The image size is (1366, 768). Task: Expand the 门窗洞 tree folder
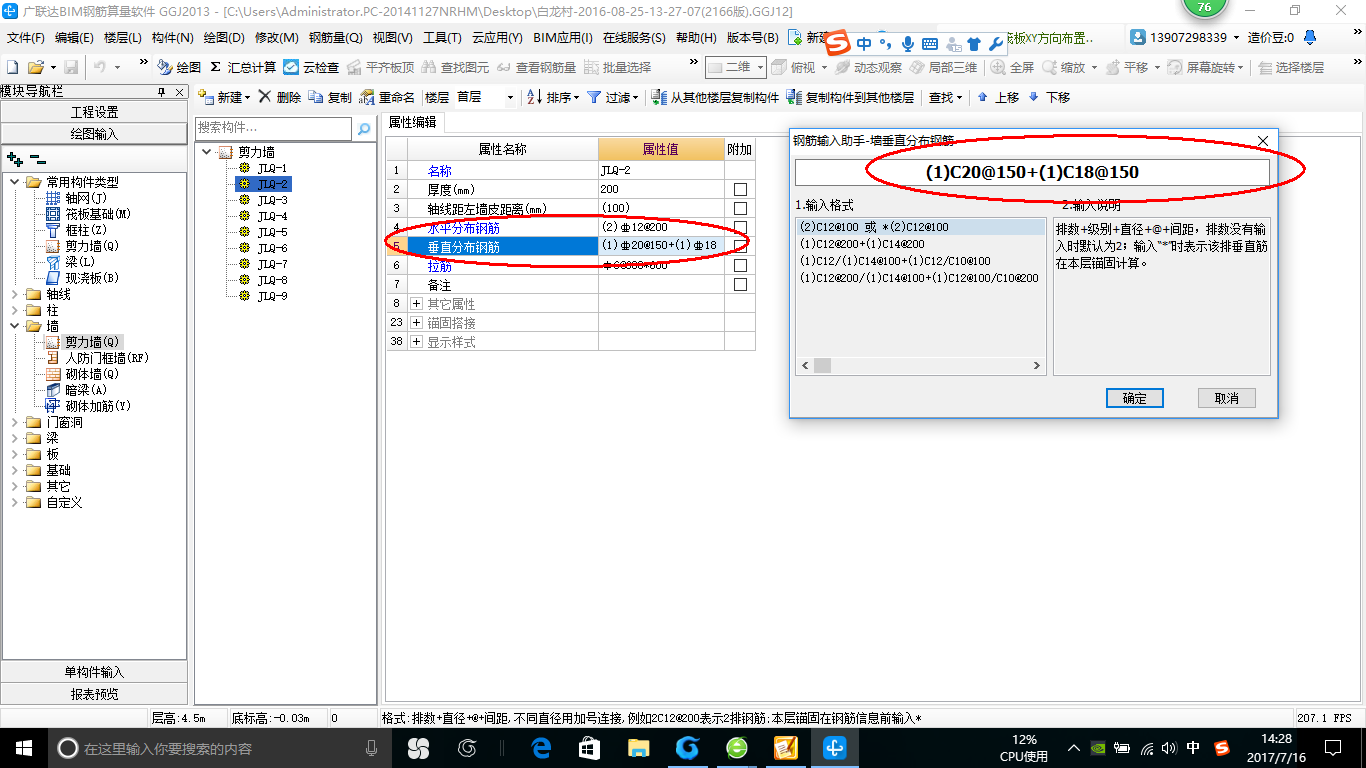pos(15,422)
